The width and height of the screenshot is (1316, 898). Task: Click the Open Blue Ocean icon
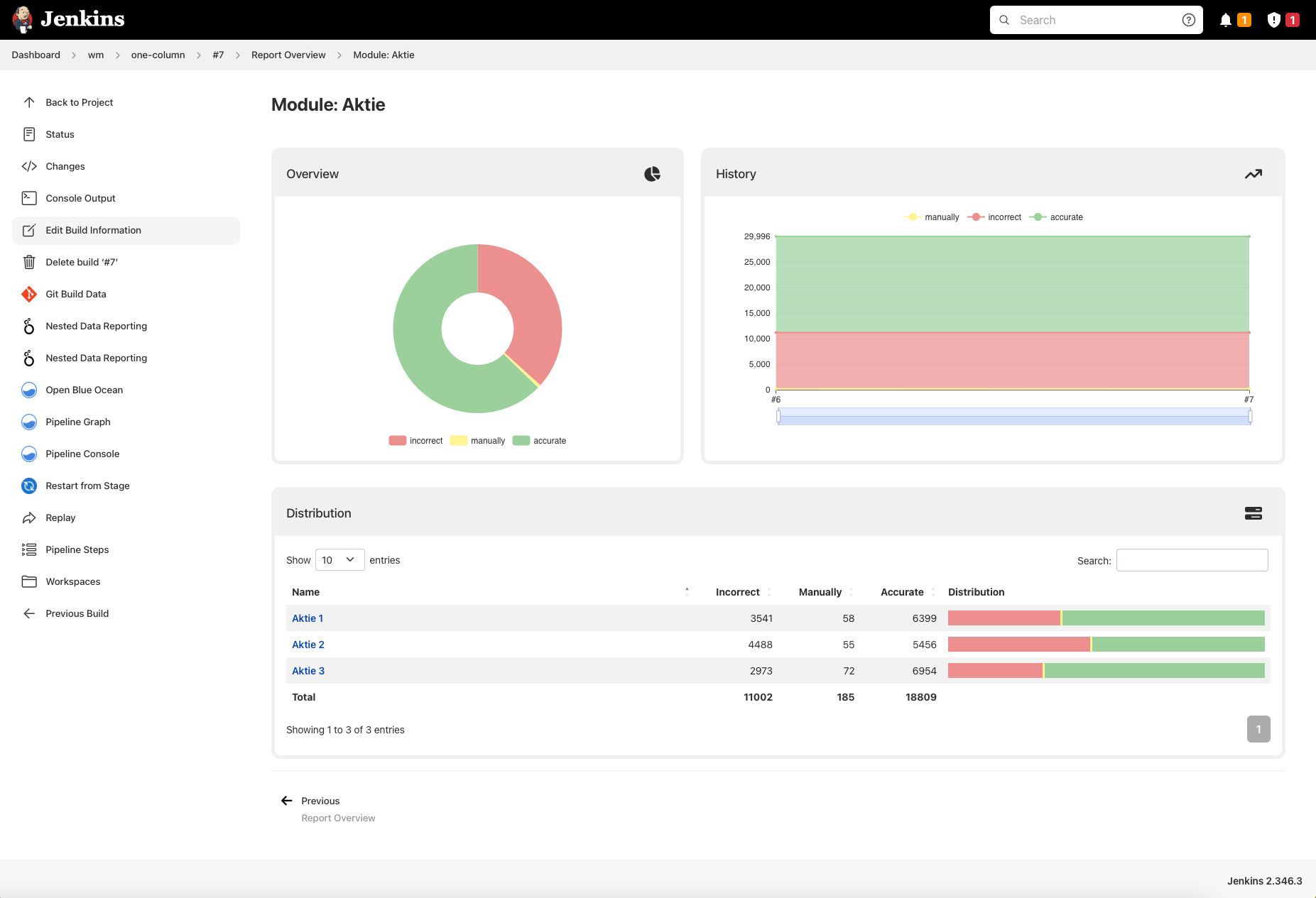29,390
